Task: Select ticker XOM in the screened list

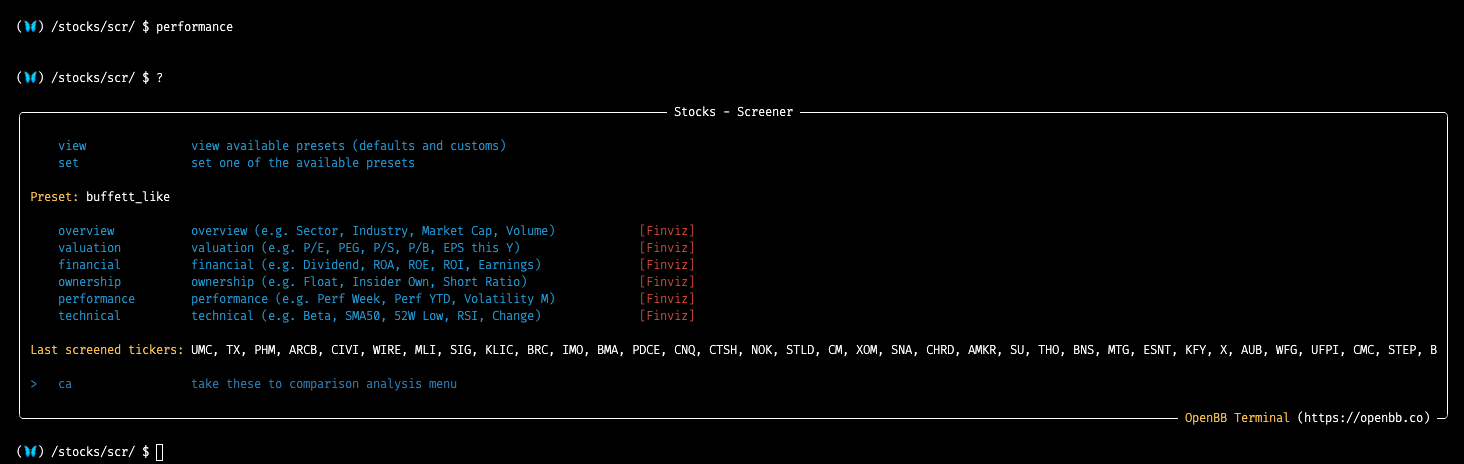Action: (866, 350)
